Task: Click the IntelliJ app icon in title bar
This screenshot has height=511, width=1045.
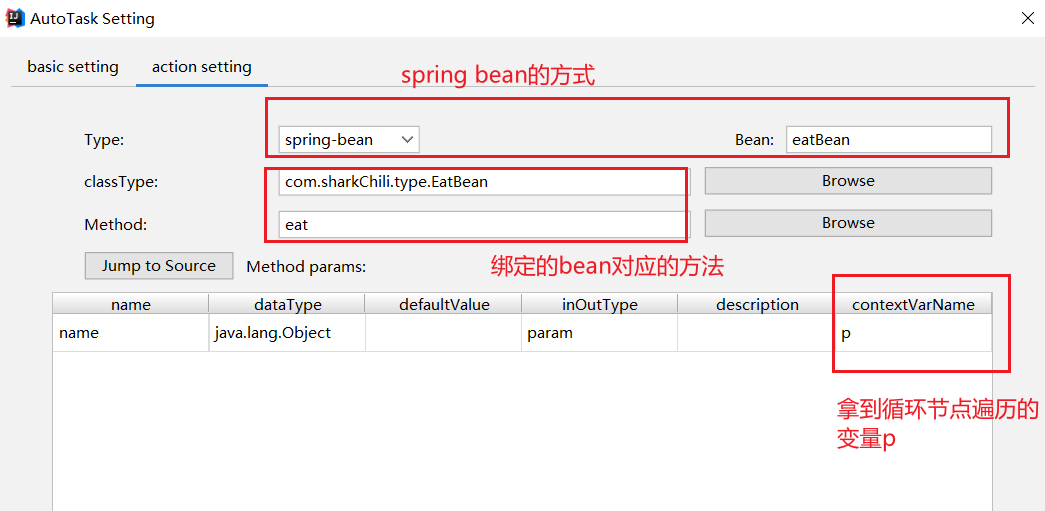Action: pyautogui.click(x=15, y=18)
